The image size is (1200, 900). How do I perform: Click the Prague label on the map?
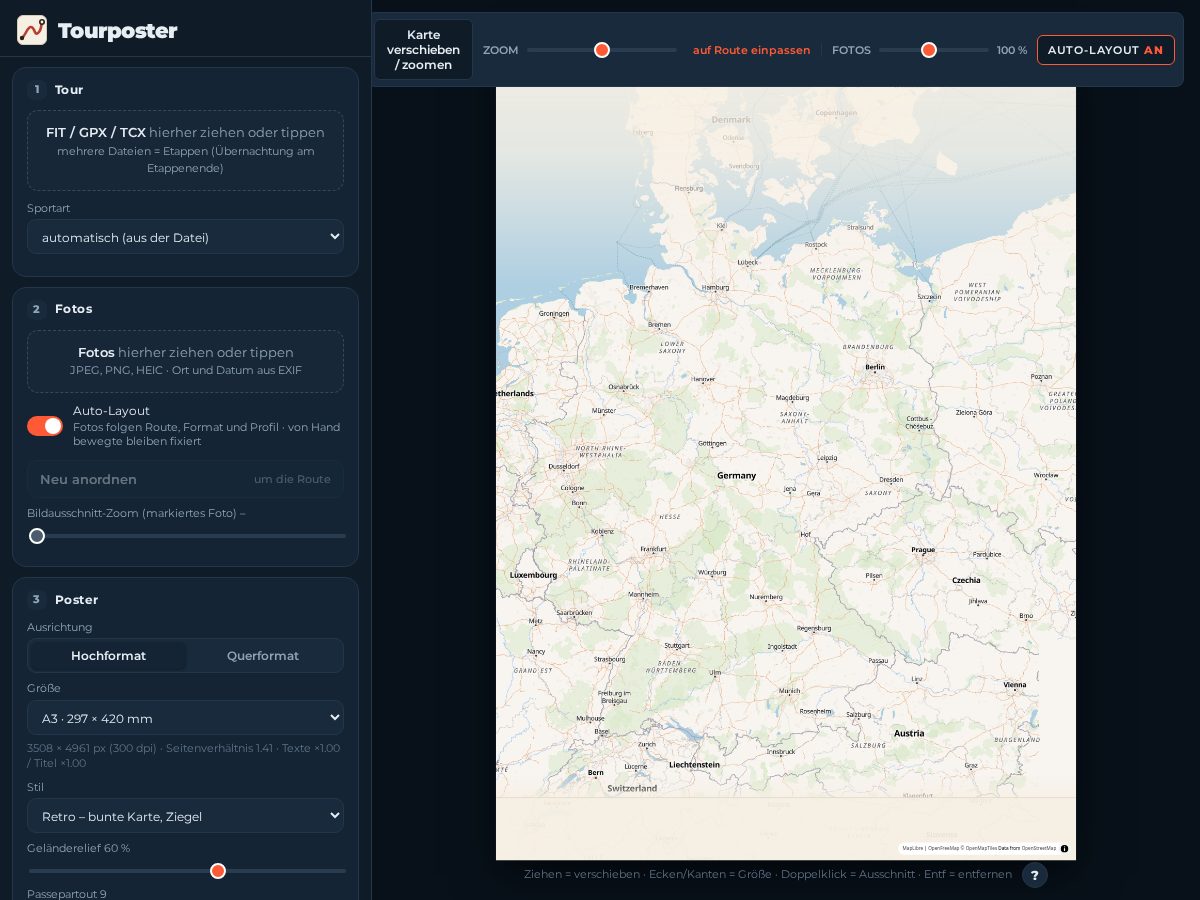[x=923, y=550]
